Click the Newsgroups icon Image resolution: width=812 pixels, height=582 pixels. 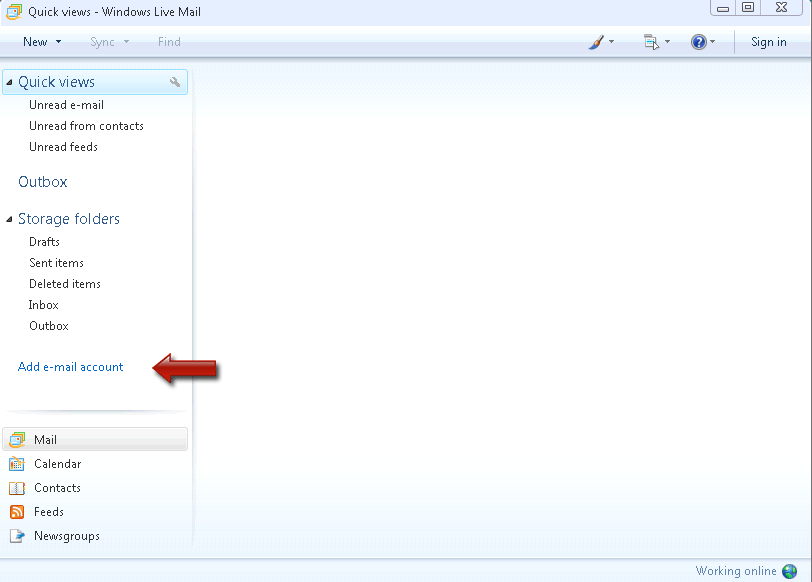pyautogui.click(x=17, y=536)
